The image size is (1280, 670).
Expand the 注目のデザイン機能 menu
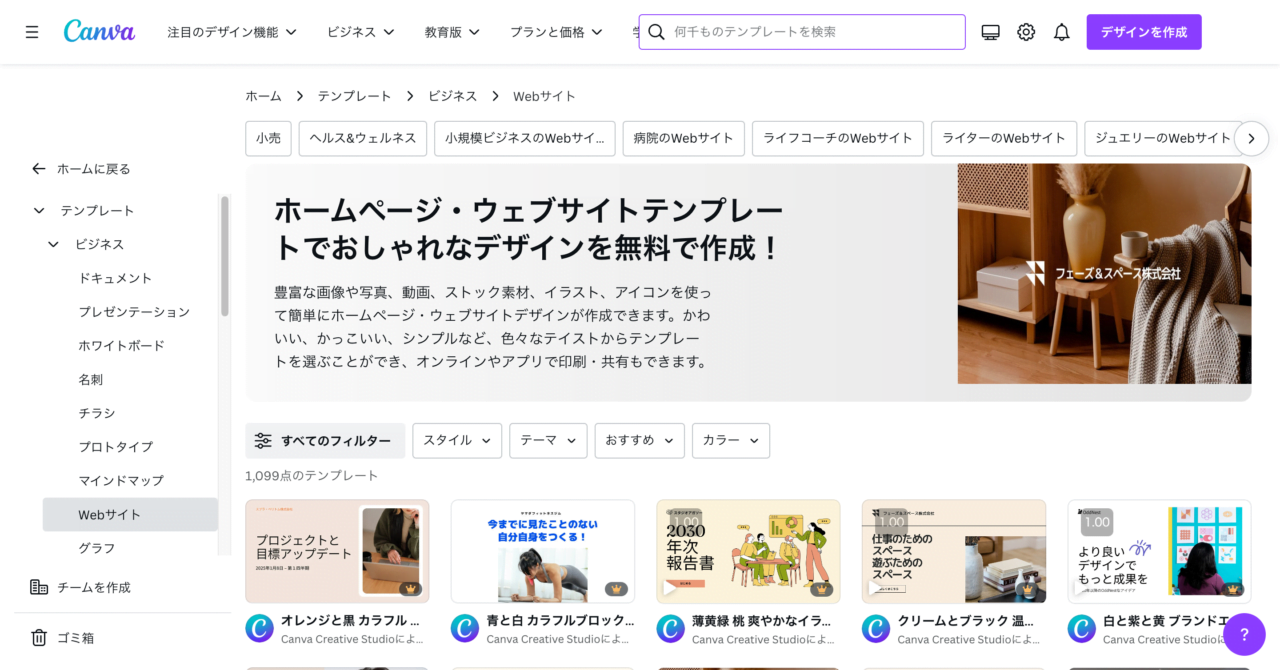[232, 32]
